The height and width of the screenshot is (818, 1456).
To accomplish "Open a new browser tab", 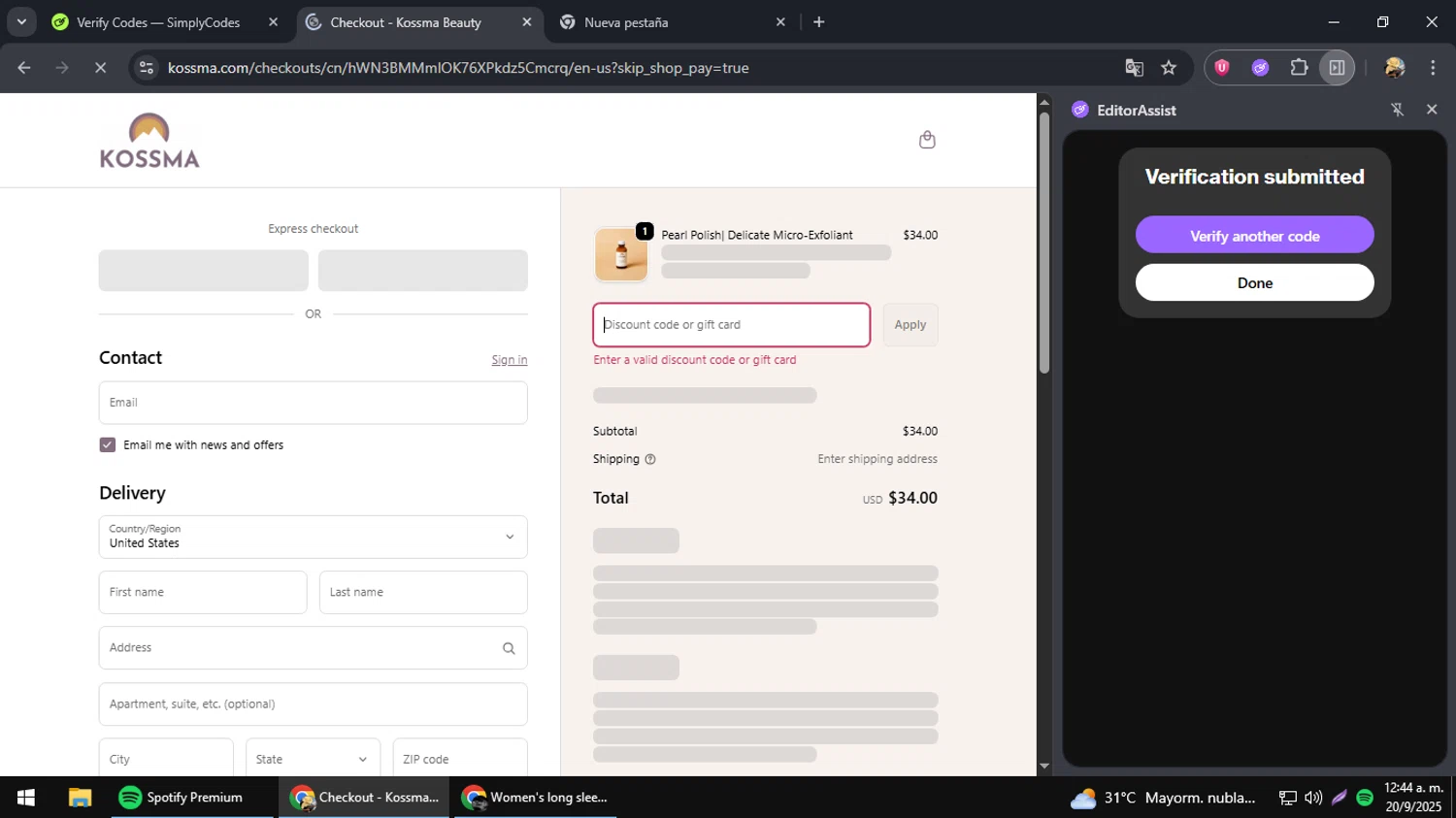I will point(818,22).
